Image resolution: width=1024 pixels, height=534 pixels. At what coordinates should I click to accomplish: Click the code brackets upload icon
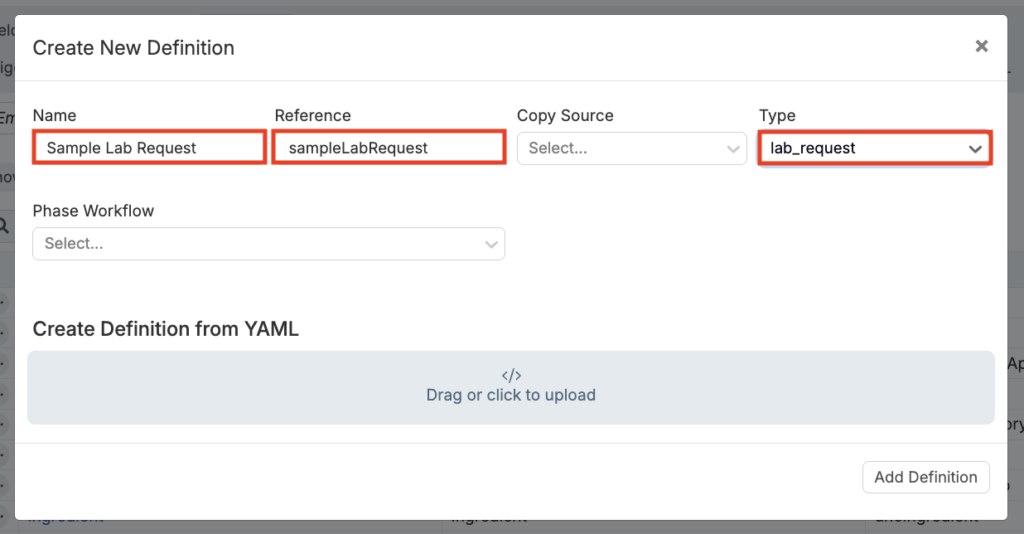[x=511, y=376]
